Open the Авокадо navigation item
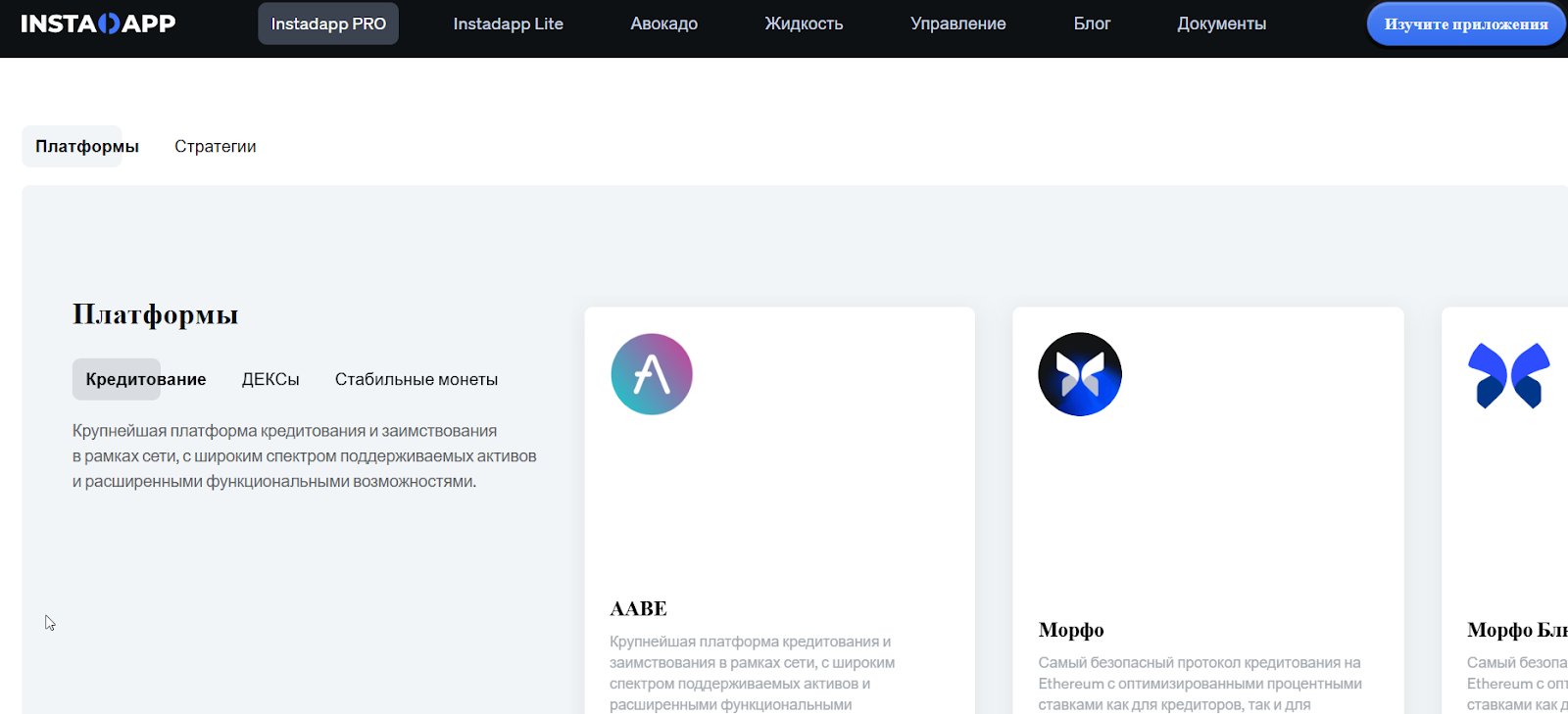Image resolution: width=1568 pixels, height=714 pixels. [x=663, y=24]
